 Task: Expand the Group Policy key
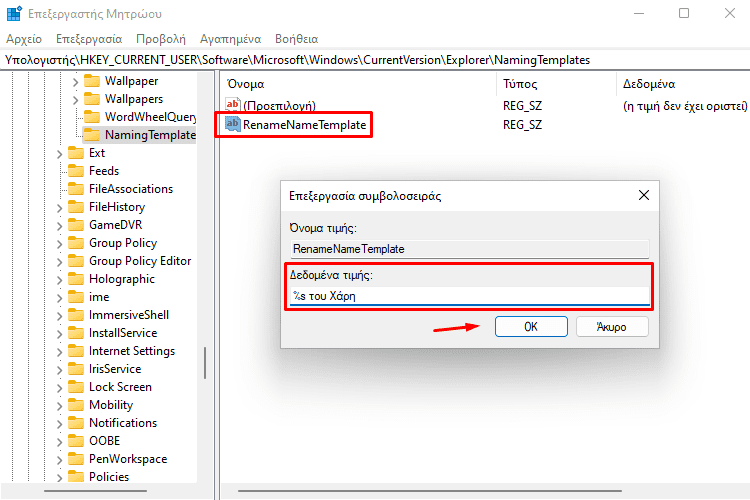tap(59, 244)
